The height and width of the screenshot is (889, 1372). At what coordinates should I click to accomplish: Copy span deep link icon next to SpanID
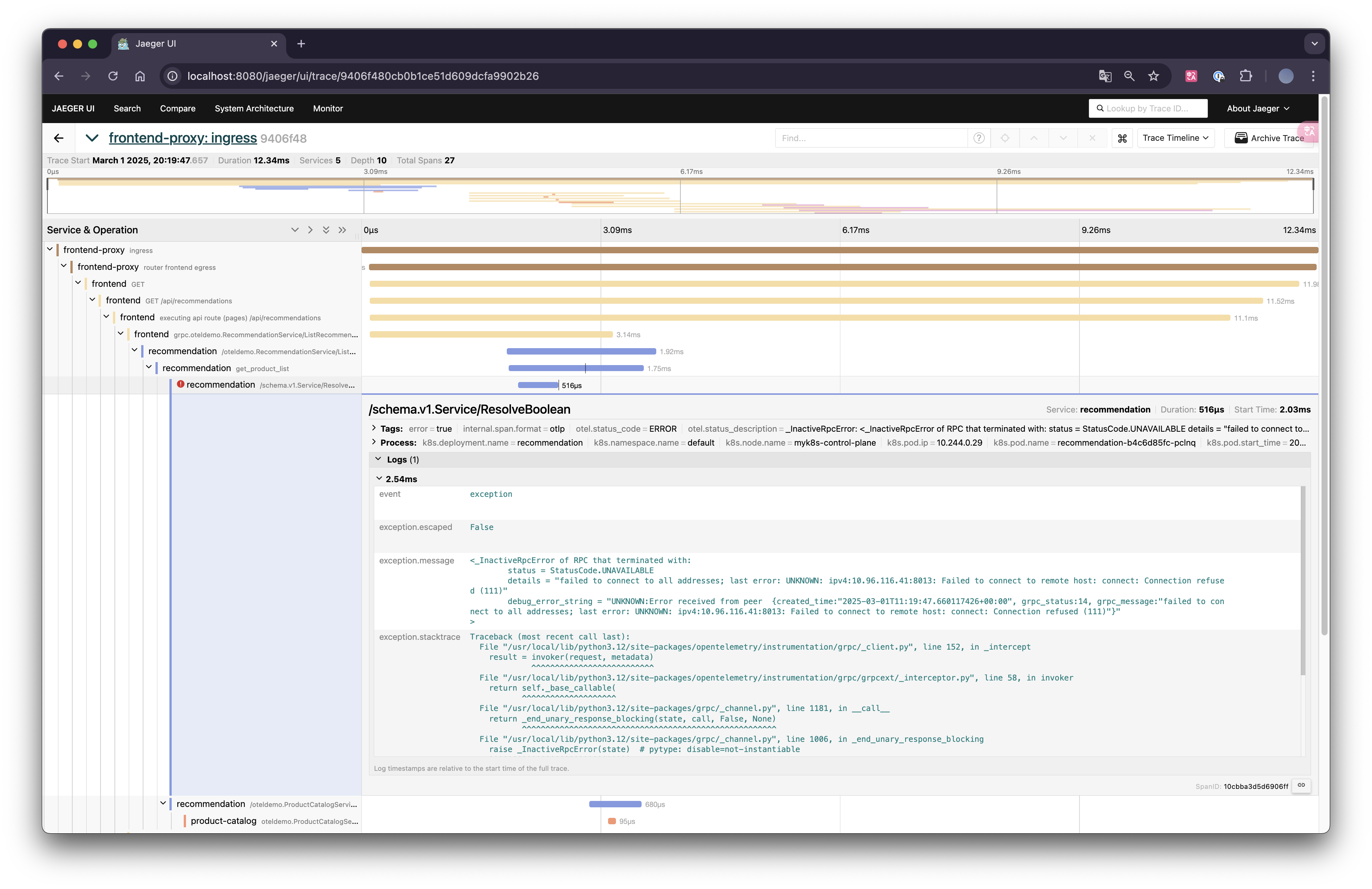click(1301, 785)
